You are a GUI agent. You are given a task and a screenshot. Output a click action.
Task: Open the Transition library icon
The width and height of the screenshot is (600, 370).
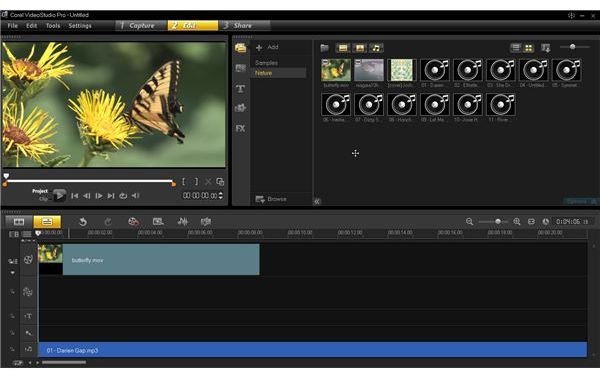tap(240, 68)
